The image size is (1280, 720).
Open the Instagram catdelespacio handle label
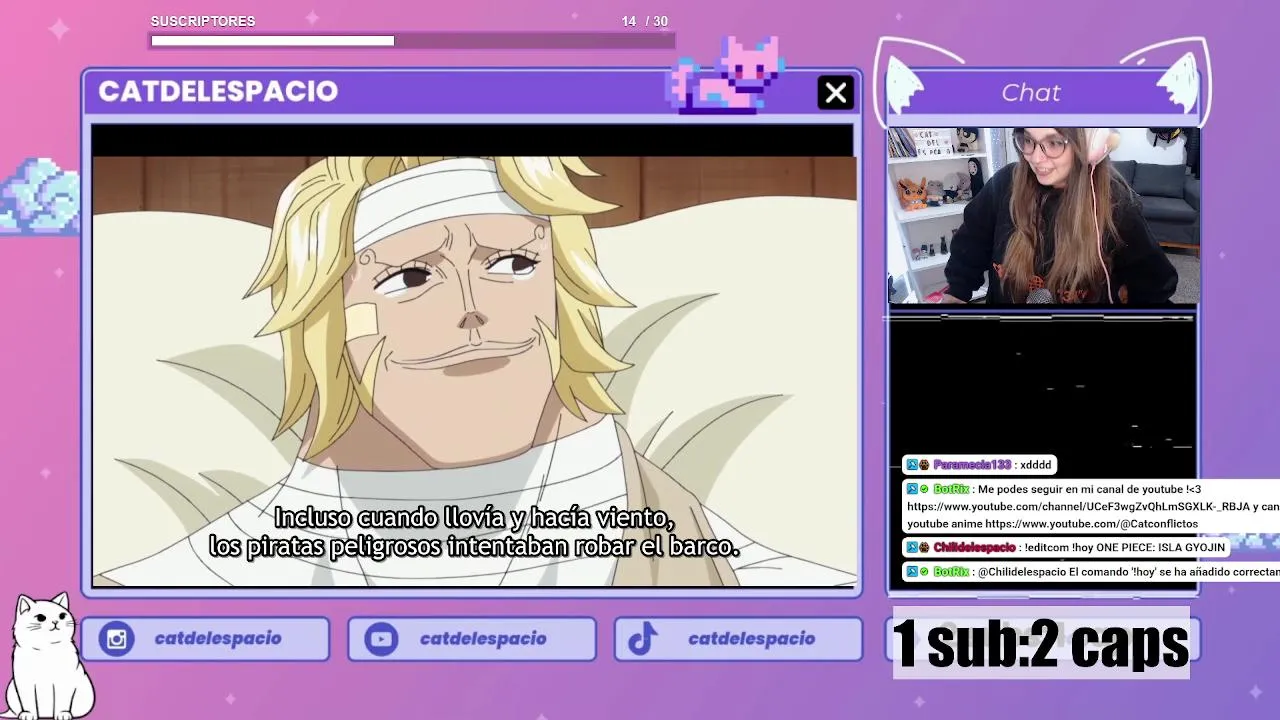coord(218,639)
